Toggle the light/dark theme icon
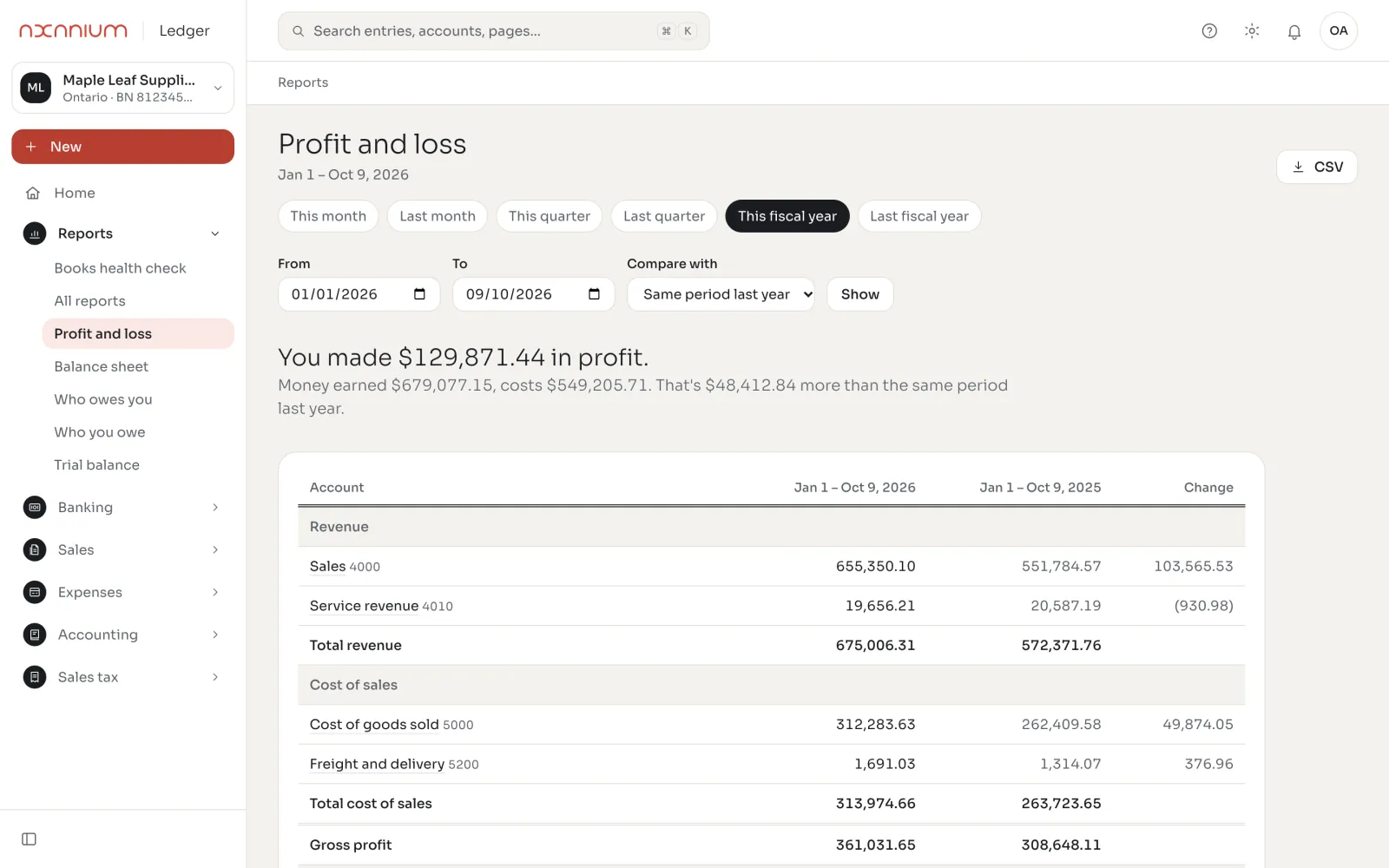 [x=1252, y=31]
